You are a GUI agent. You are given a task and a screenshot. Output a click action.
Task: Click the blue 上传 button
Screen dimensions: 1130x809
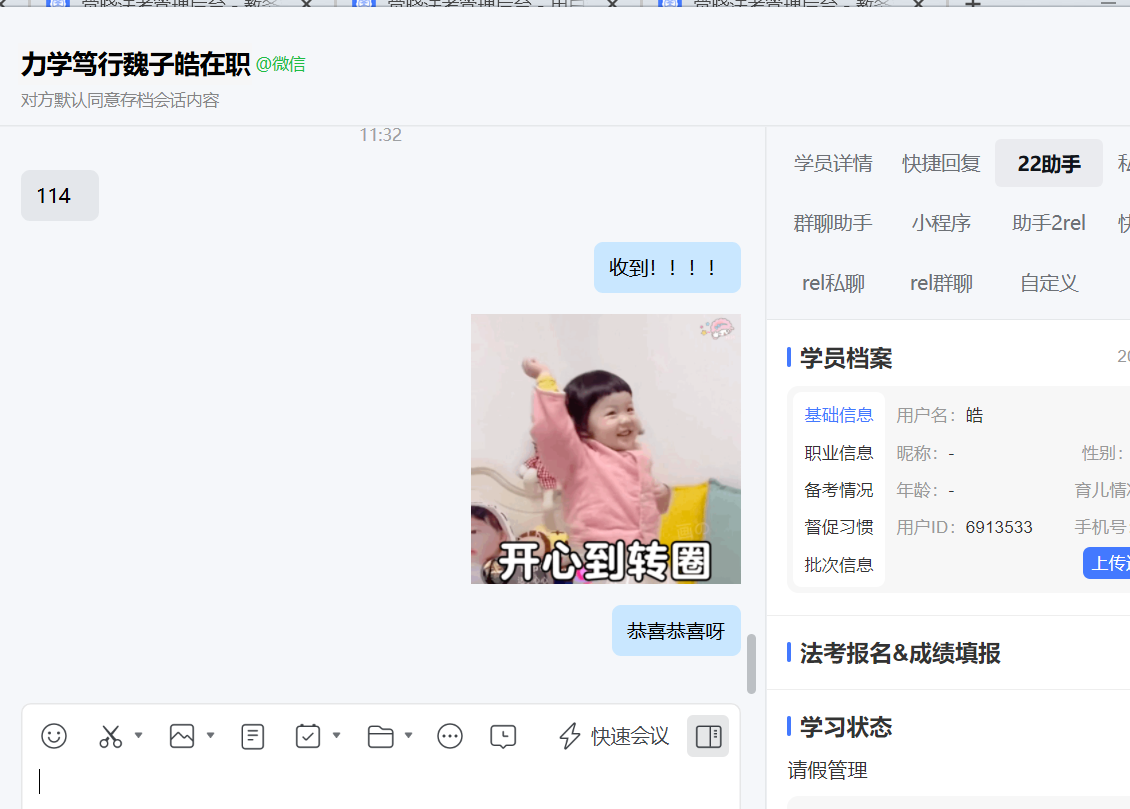tap(1107, 563)
